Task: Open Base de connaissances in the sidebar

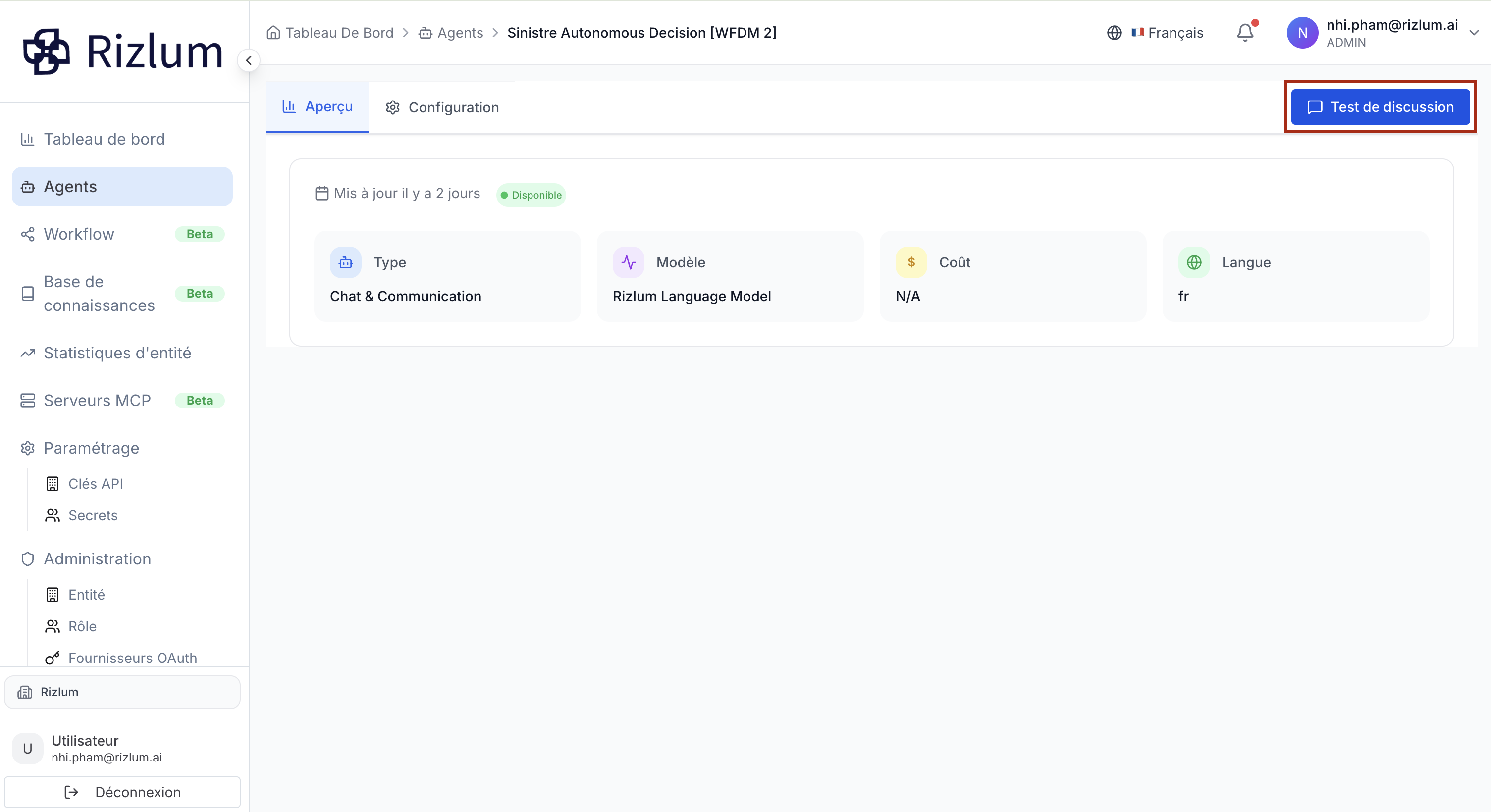Action: [x=122, y=293]
